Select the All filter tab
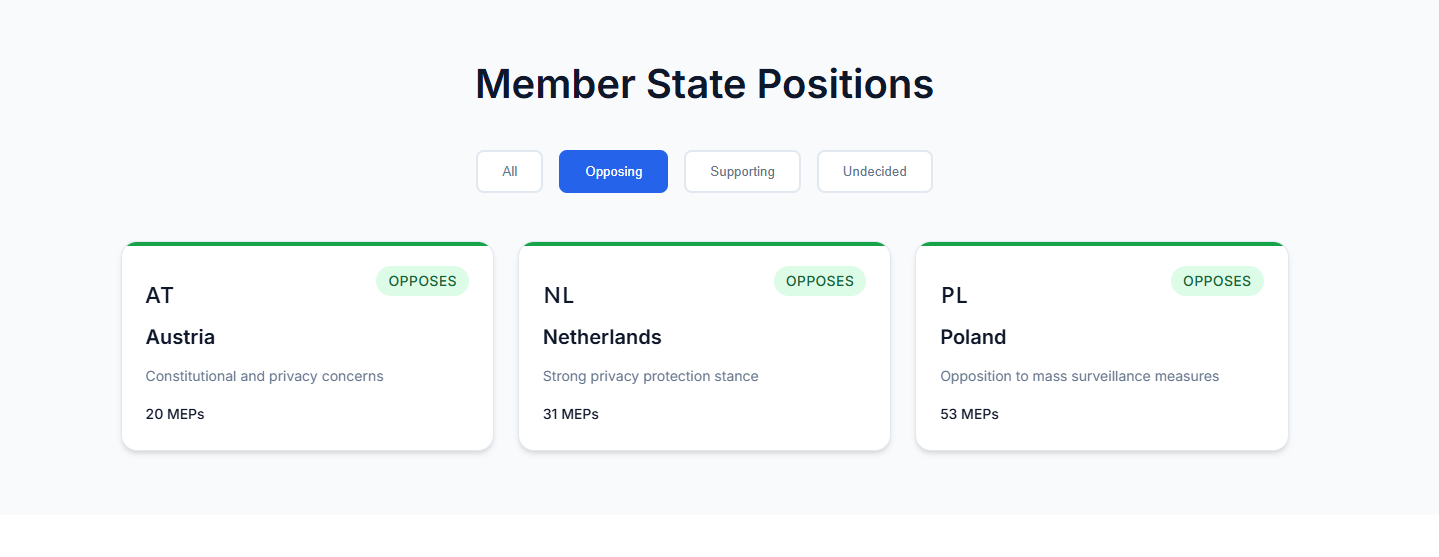This screenshot has height=557, width=1439. (x=509, y=171)
